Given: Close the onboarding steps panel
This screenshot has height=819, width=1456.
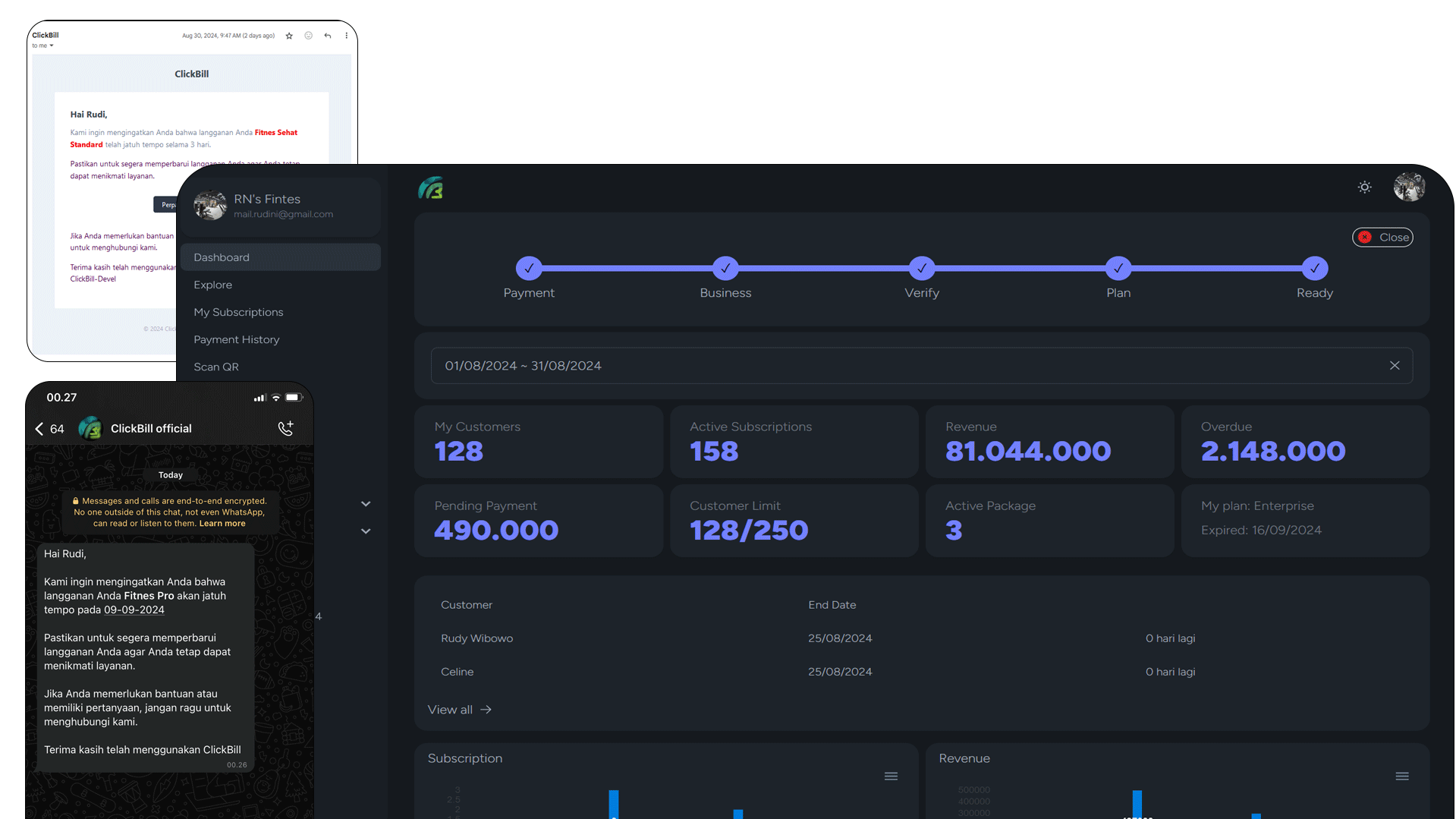Looking at the screenshot, I should [1382, 238].
